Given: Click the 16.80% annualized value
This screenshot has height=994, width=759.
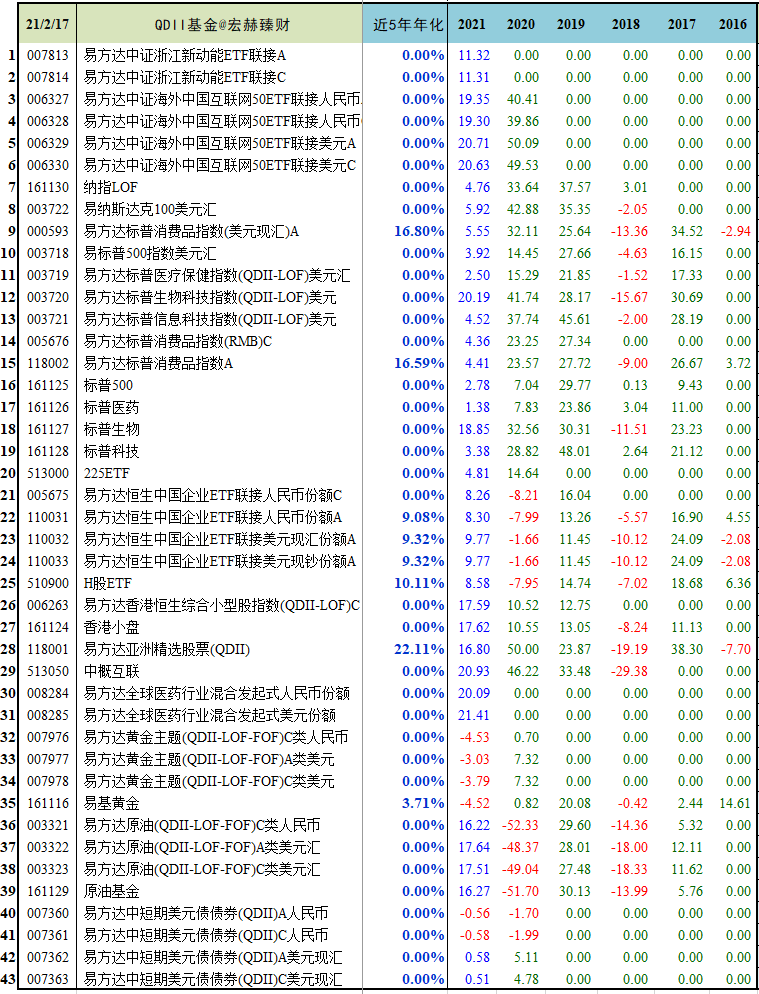Looking at the screenshot, I should pyautogui.click(x=419, y=231).
